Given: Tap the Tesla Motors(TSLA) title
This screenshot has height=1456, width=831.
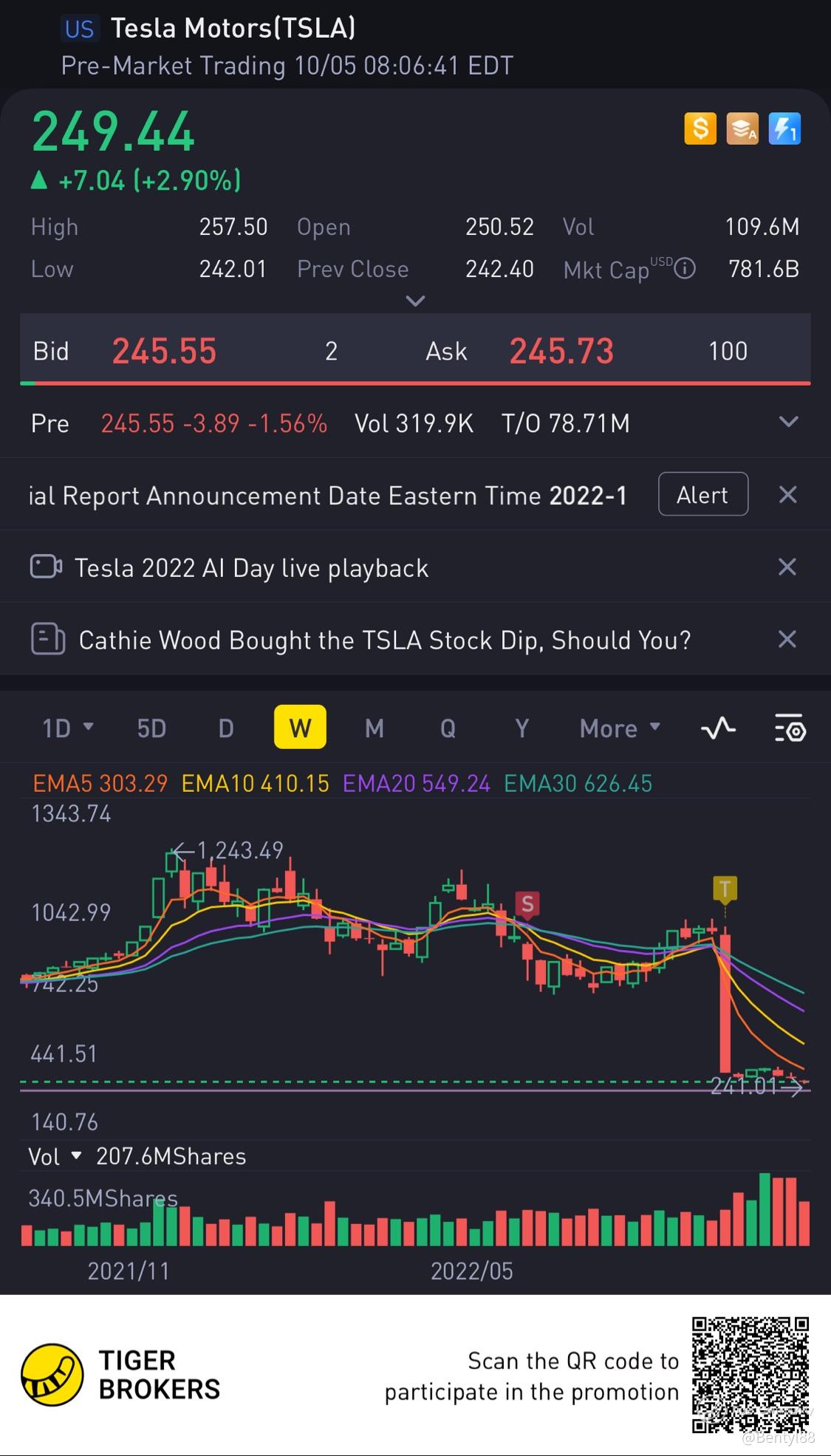Looking at the screenshot, I should (x=233, y=28).
